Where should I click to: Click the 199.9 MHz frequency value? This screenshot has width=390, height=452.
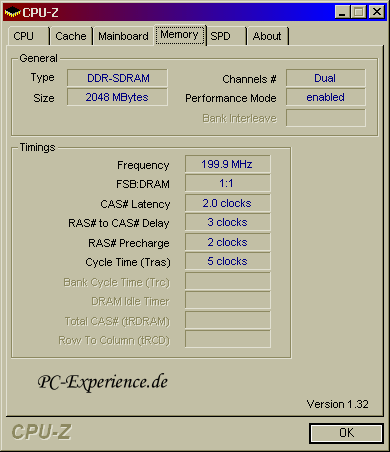point(228,164)
